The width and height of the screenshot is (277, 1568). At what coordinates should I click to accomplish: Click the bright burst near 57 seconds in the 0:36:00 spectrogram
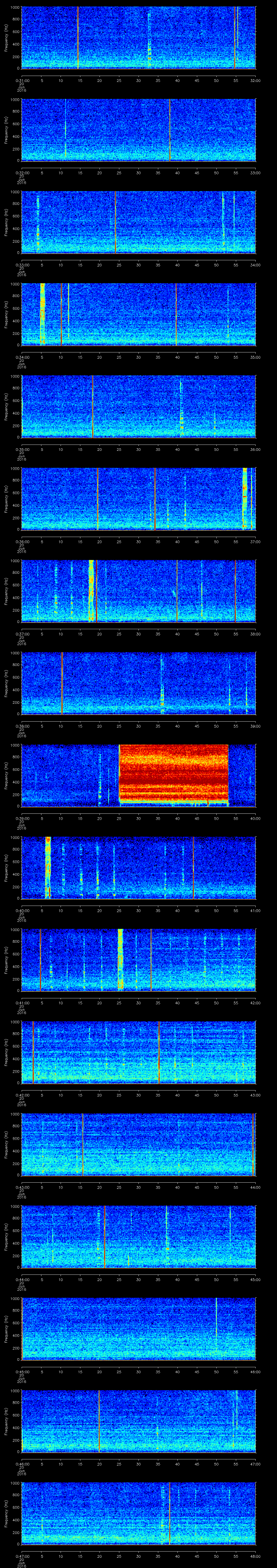coord(245,499)
